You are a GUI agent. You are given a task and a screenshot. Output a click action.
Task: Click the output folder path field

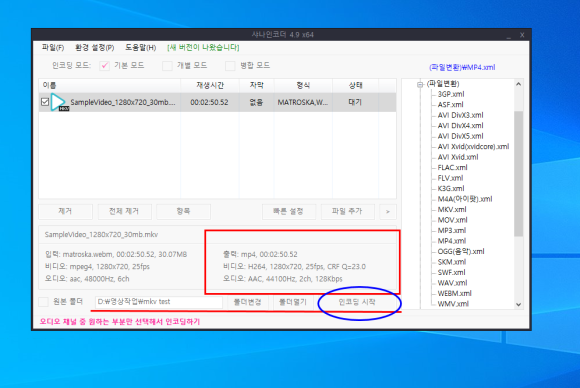(159, 302)
